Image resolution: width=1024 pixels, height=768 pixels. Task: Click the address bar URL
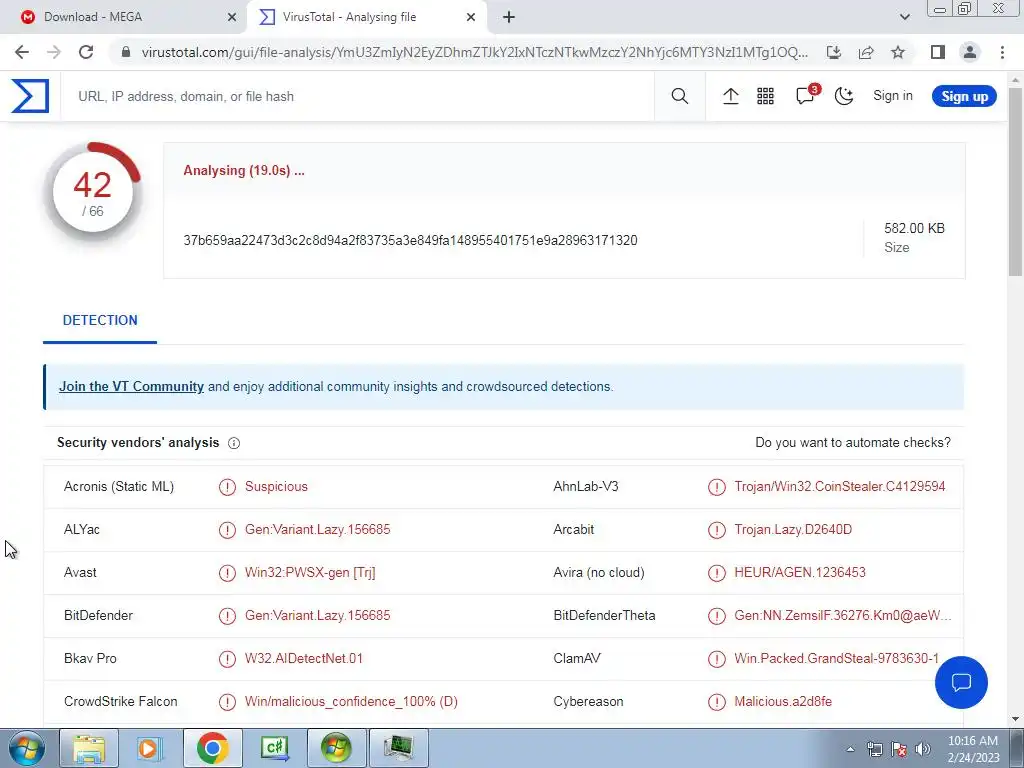(474, 52)
